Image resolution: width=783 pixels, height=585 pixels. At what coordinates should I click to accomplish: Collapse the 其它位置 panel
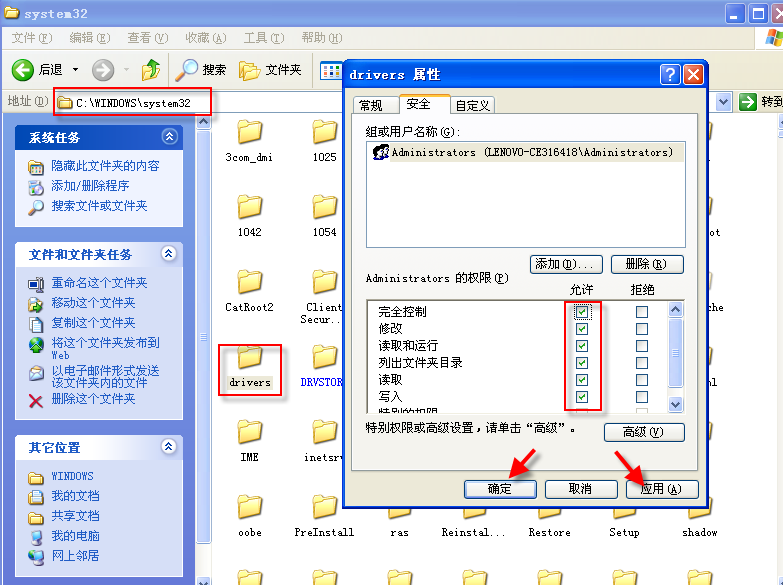[x=169, y=447]
